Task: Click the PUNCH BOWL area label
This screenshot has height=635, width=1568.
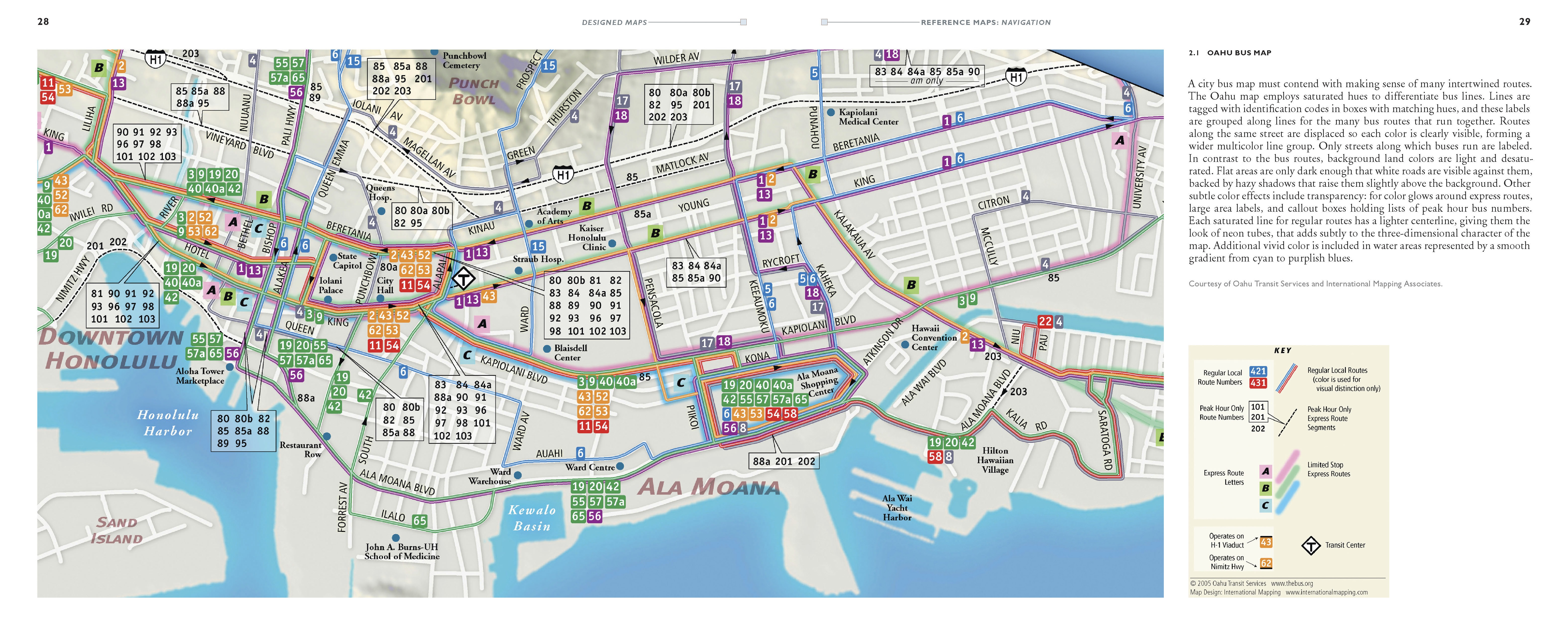Action: pos(474,91)
